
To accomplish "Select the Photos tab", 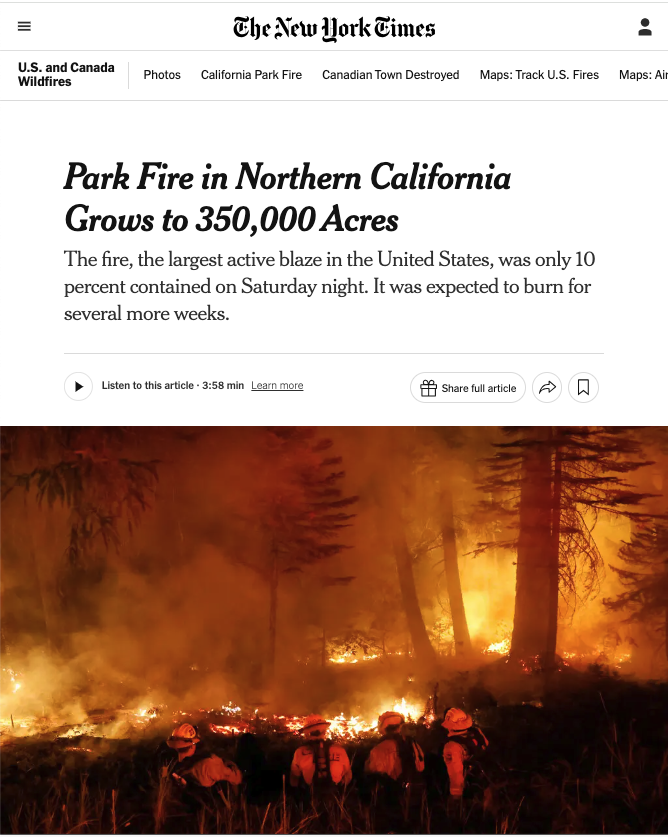I will 162,75.
